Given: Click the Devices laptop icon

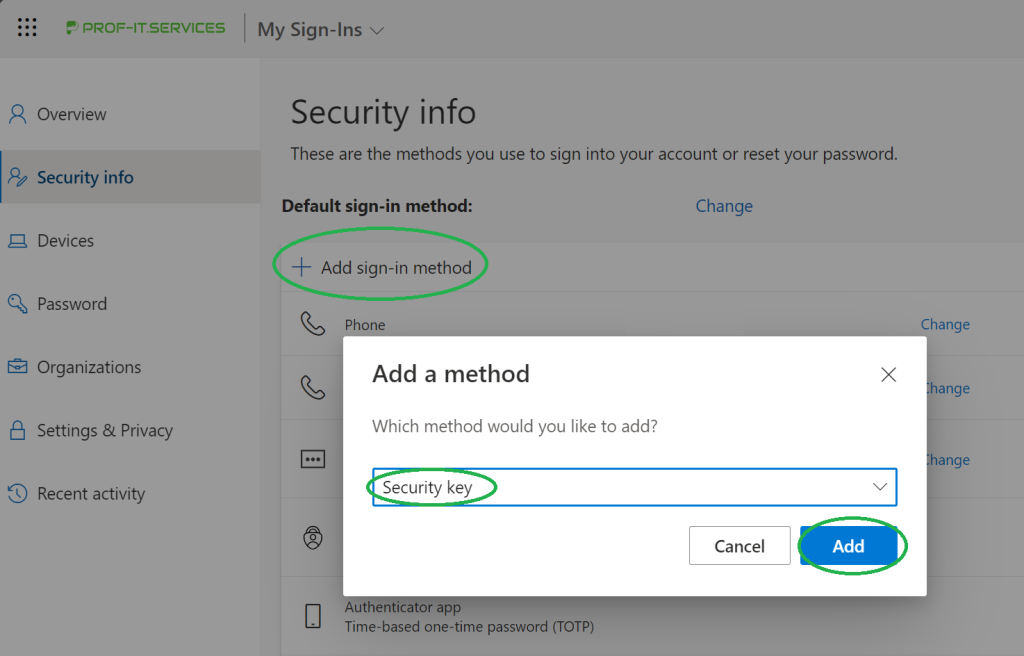Looking at the screenshot, I should coord(17,241).
